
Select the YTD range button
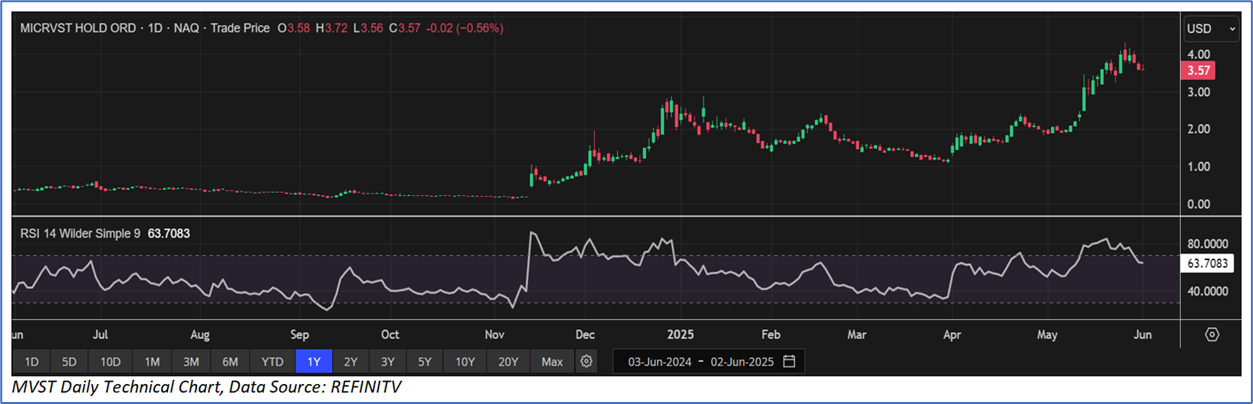pyautogui.click(x=272, y=361)
